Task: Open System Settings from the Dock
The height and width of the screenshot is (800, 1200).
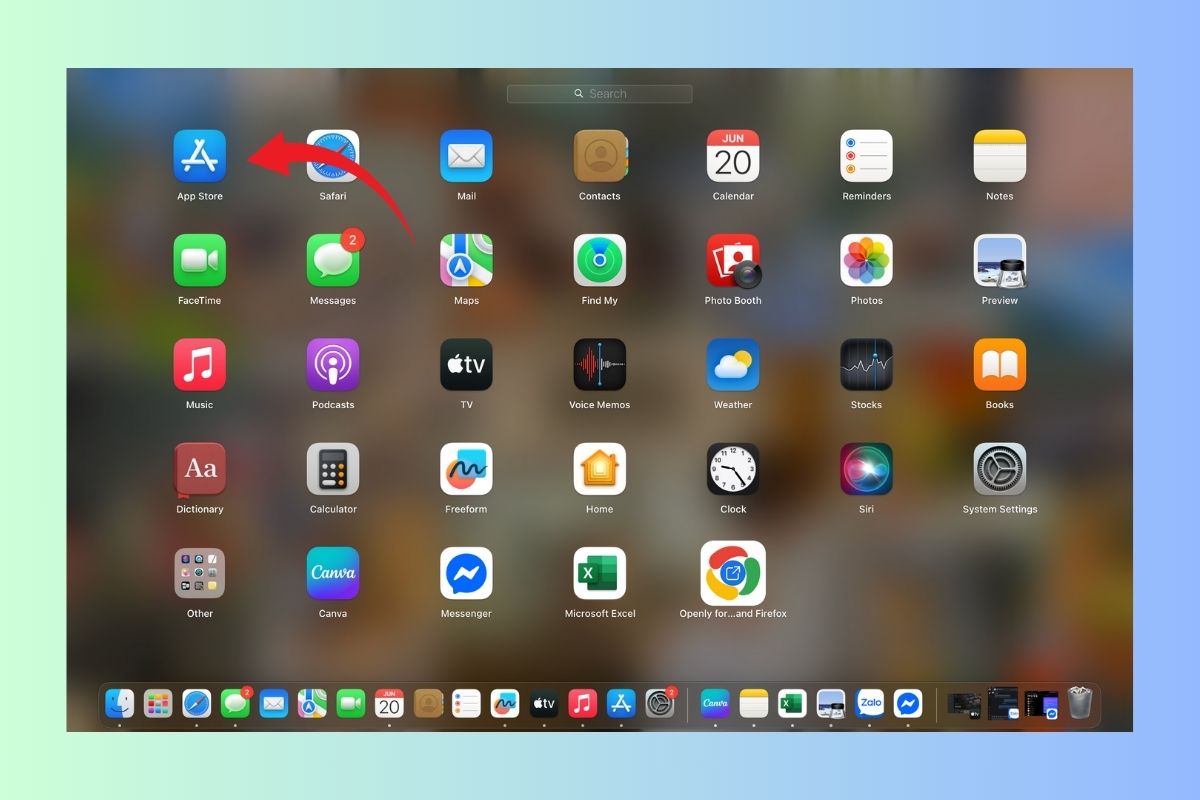Action: [660, 703]
